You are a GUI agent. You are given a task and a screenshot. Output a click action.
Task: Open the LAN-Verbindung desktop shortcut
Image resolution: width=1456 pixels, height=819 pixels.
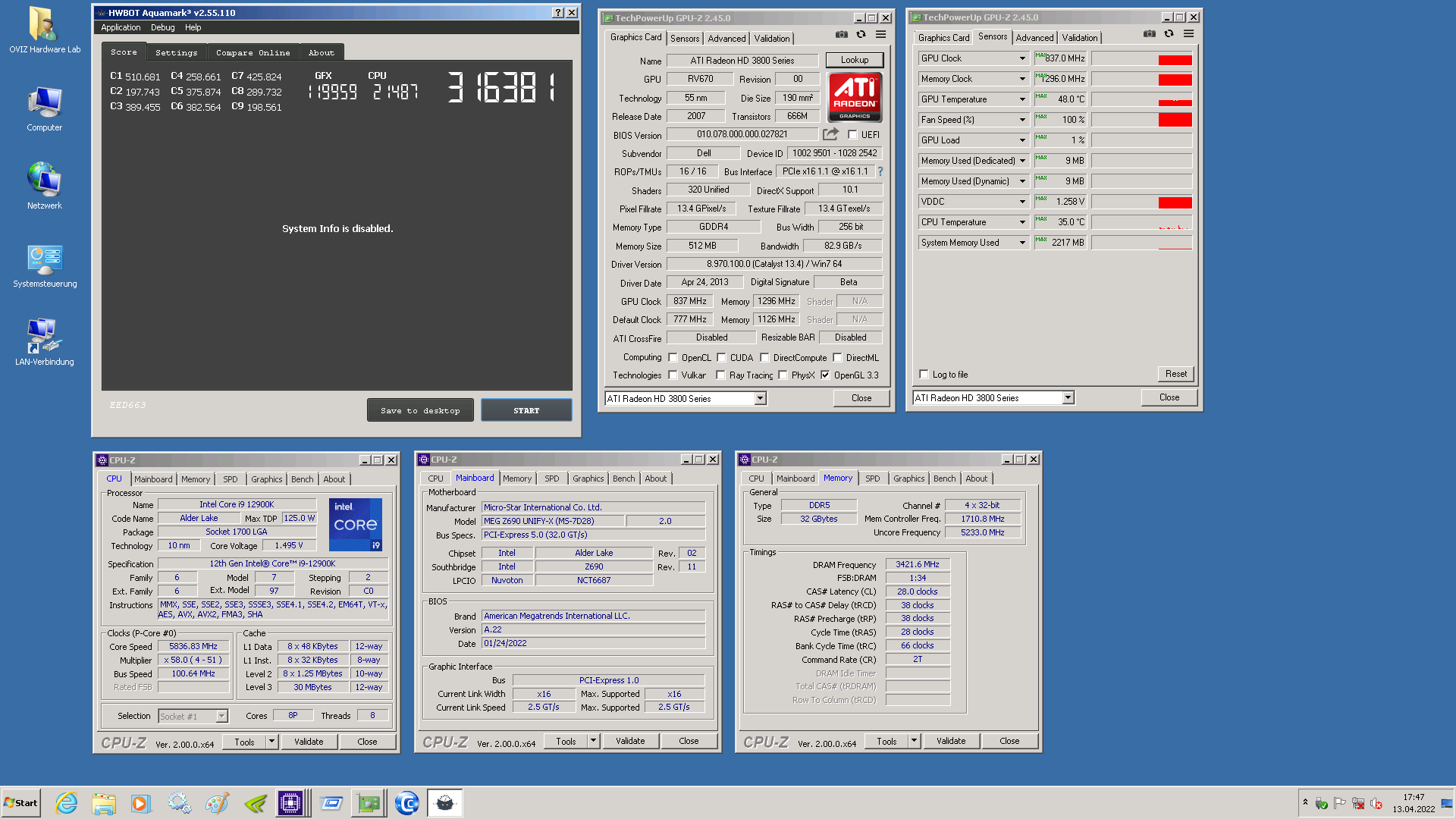[x=45, y=342]
